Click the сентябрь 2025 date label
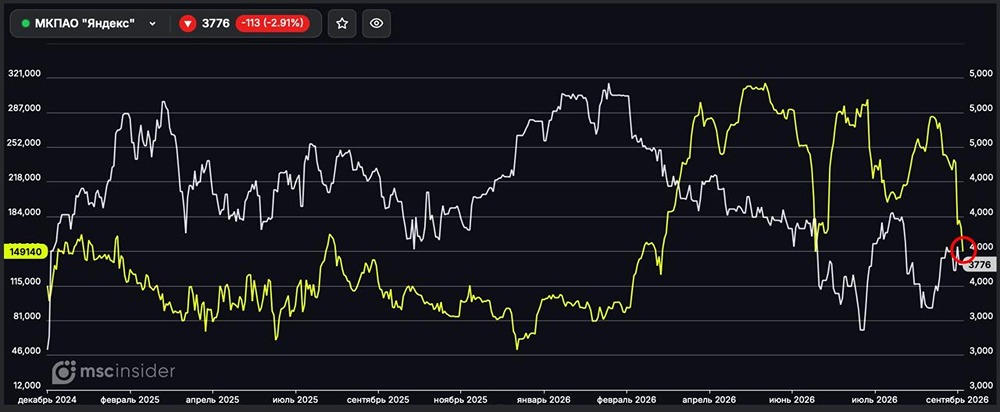Viewport: 1000px width, 412px height. 378,400
